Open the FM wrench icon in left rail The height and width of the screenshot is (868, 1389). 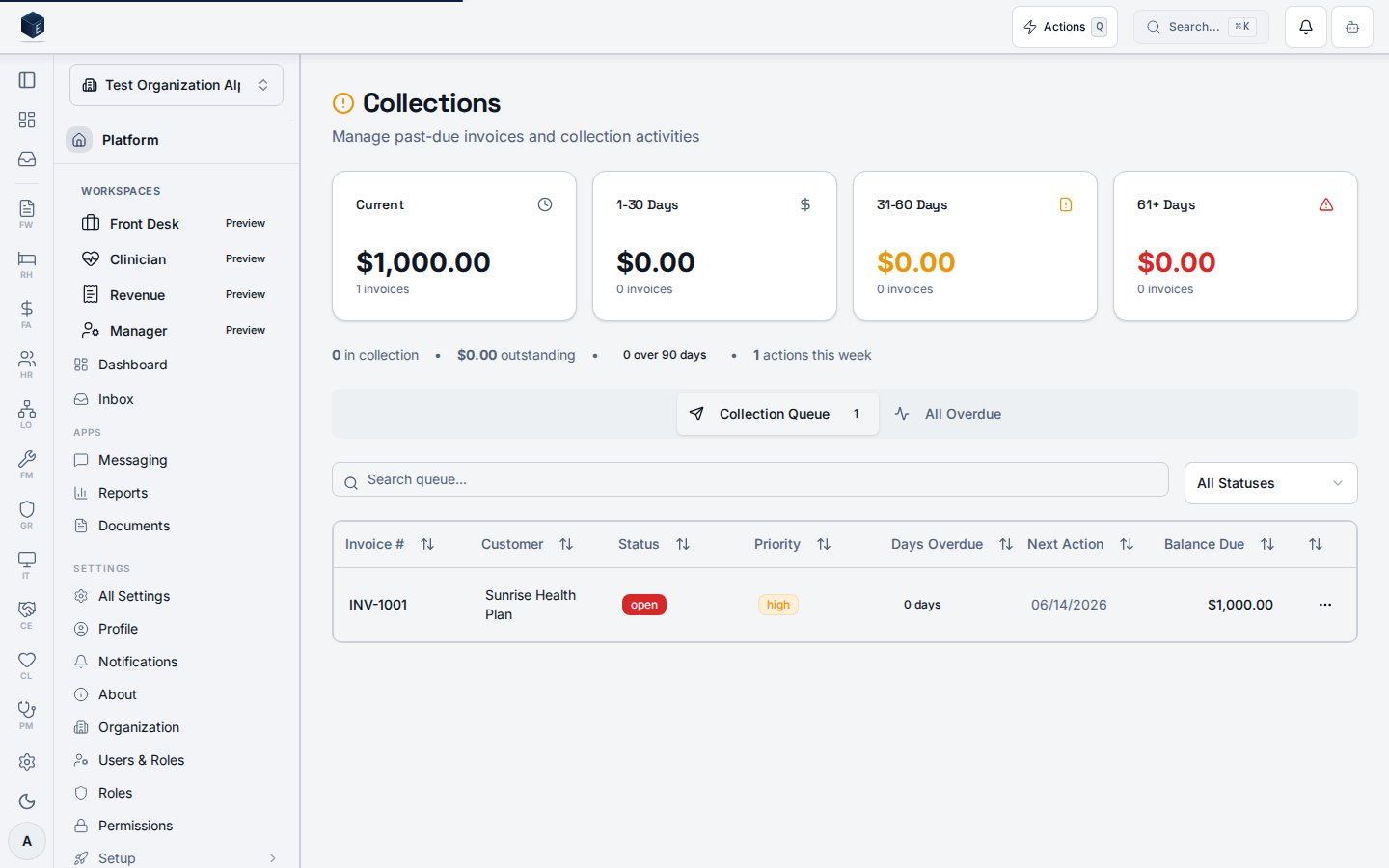[x=27, y=463]
